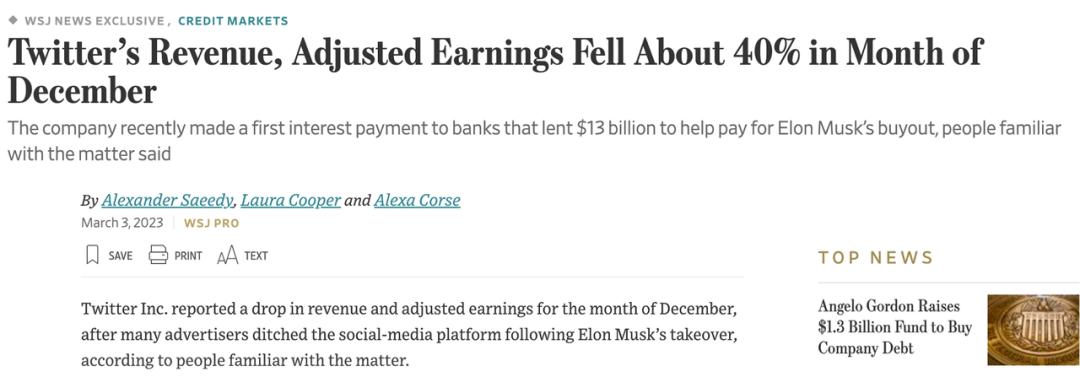Click the text size AA icon
1080x377 pixels.
click(x=227, y=256)
